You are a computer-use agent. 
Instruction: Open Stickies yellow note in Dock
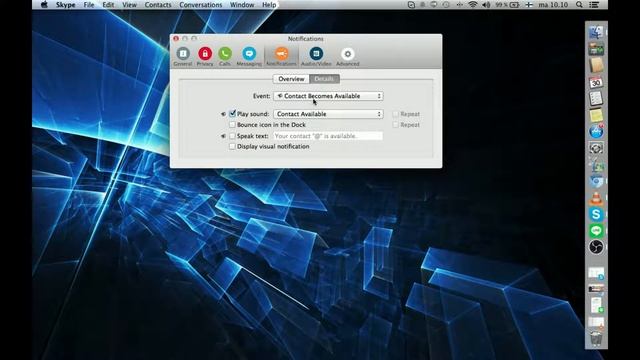(596, 115)
